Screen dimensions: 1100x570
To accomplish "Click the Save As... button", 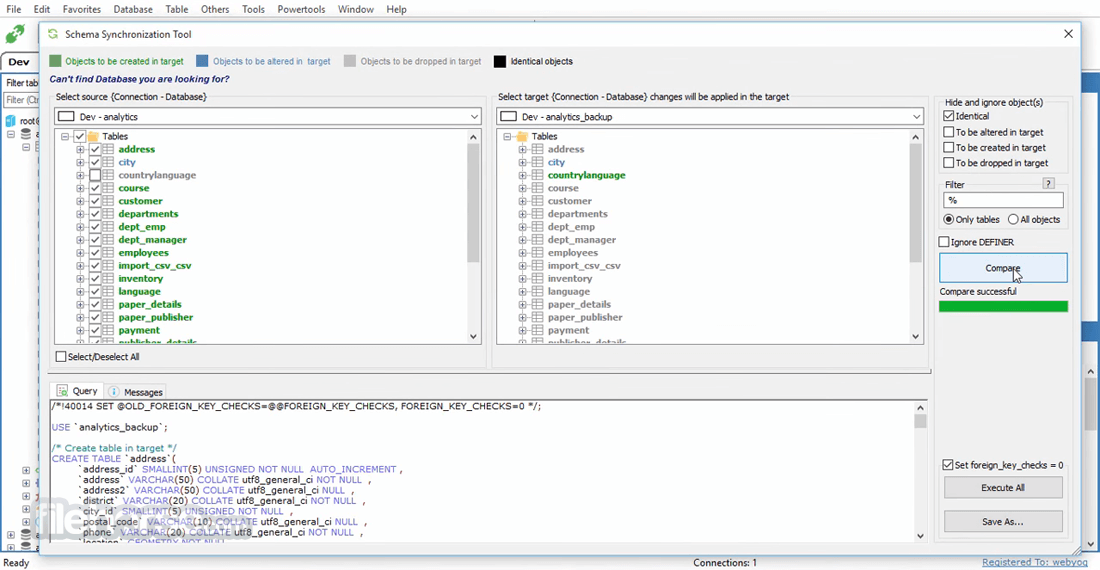I will 1003,521.
